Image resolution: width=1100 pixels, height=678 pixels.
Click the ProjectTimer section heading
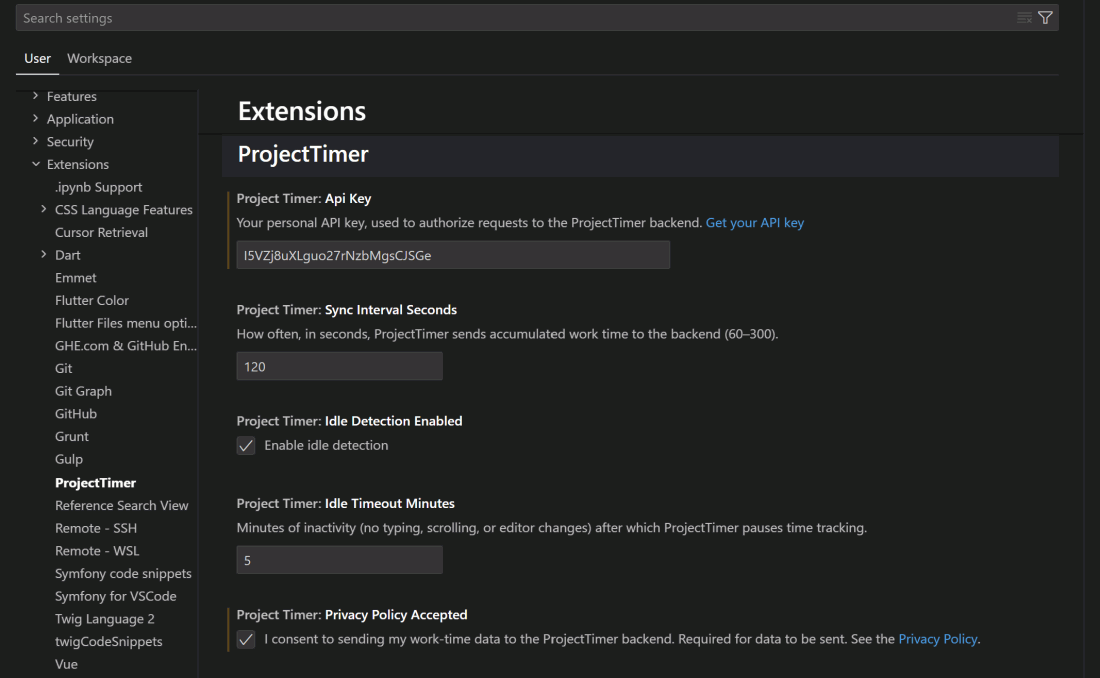pyautogui.click(x=303, y=154)
